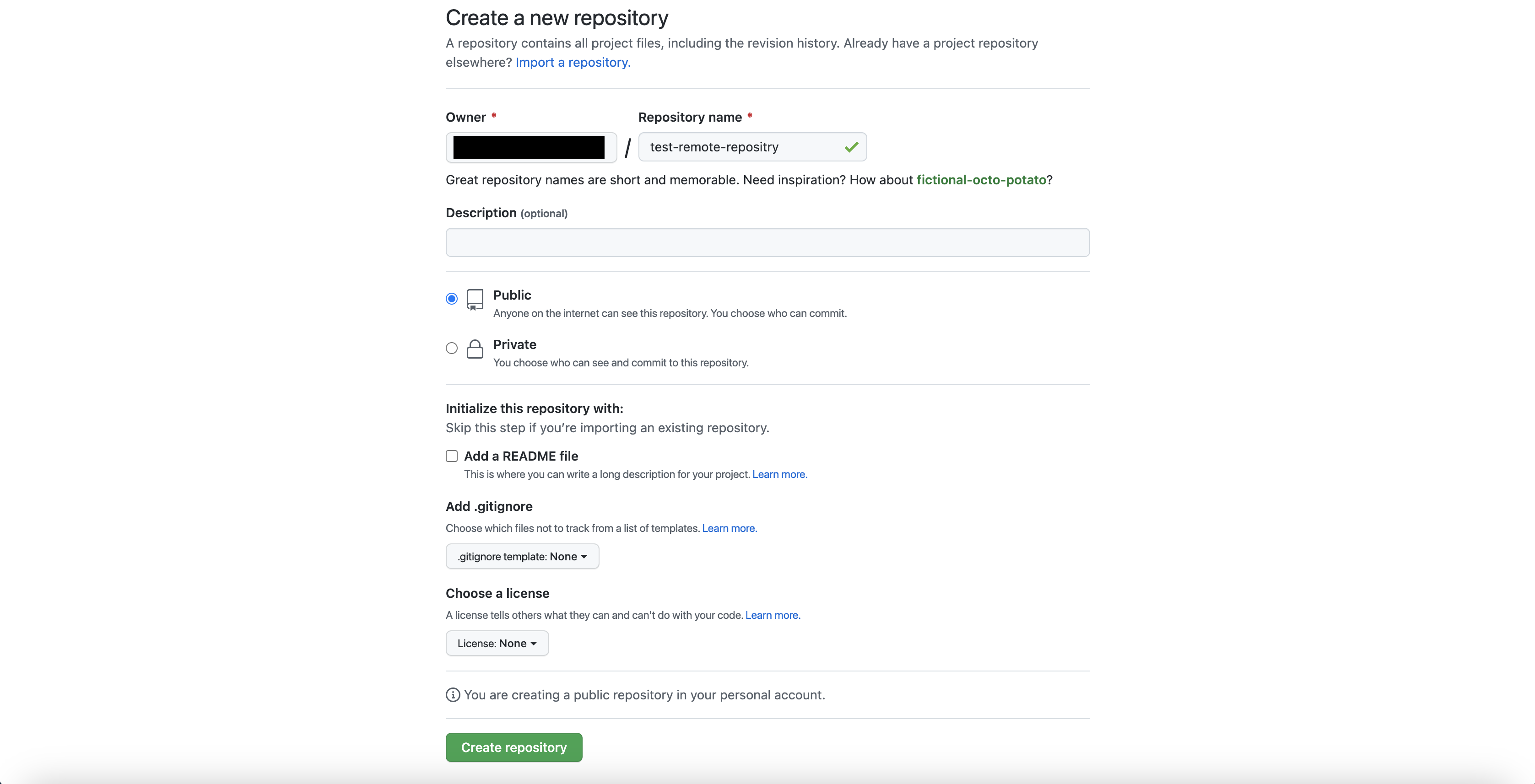The image size is (1535, 784).
Task: Open Learn more link for .gitignore
Action: (730, 528)
